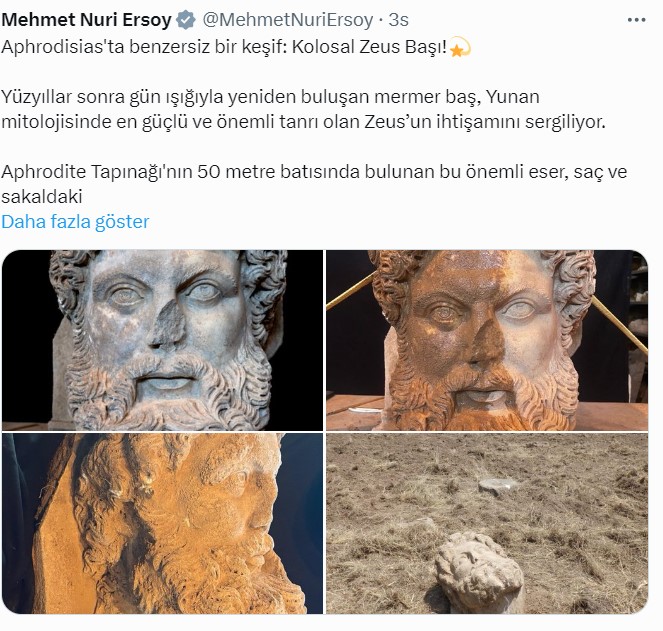Click the shooting star emoji after headline
Screen dimensions: 663x631
pos(460,47)
